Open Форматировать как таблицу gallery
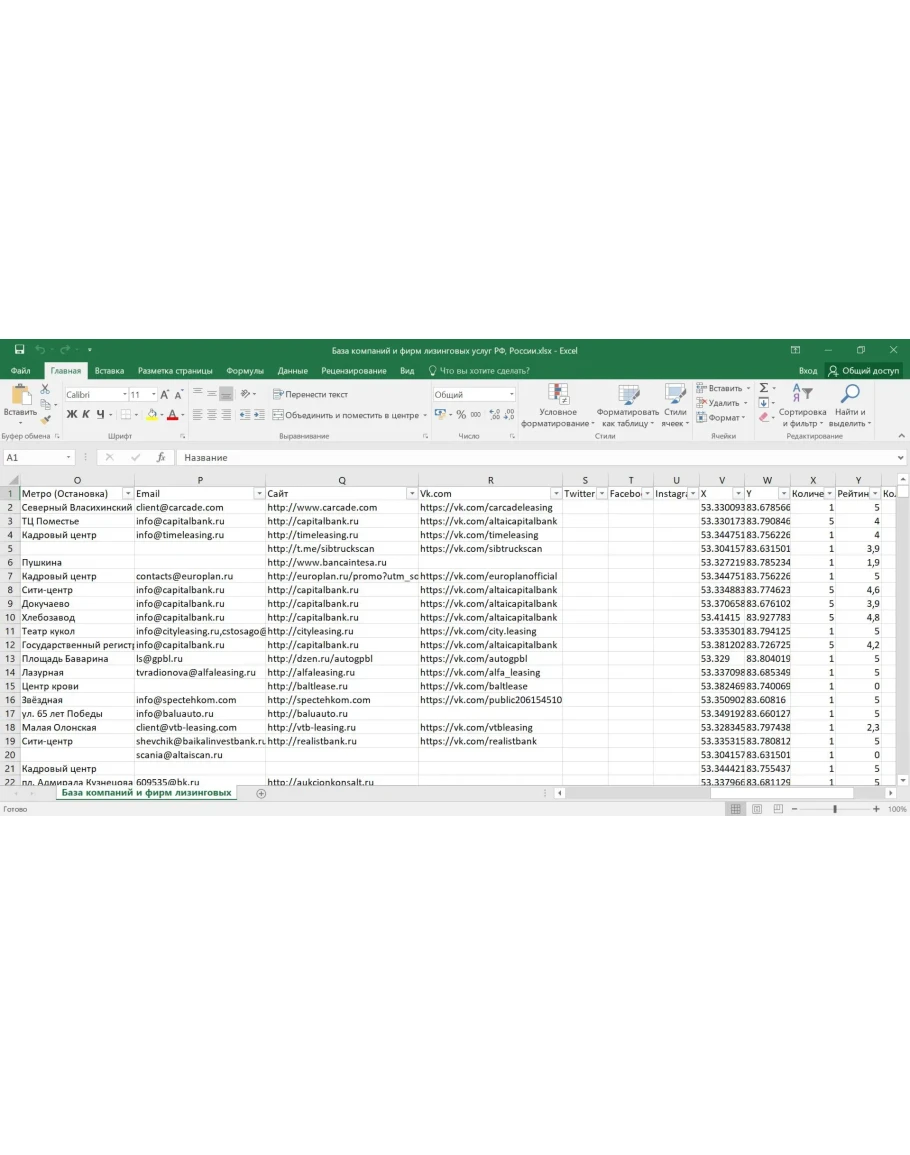 (x=627, y=405)
